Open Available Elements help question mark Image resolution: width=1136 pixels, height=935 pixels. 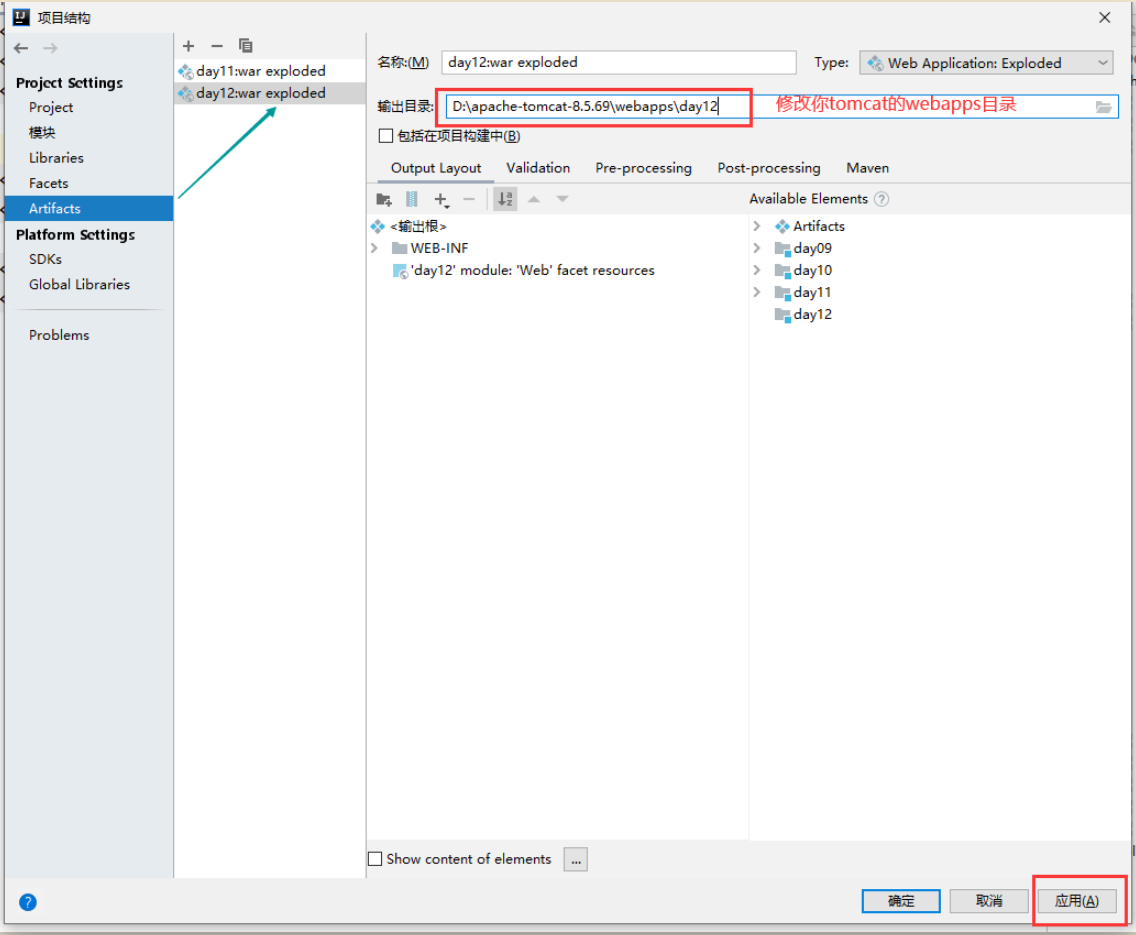click(881, 199)
